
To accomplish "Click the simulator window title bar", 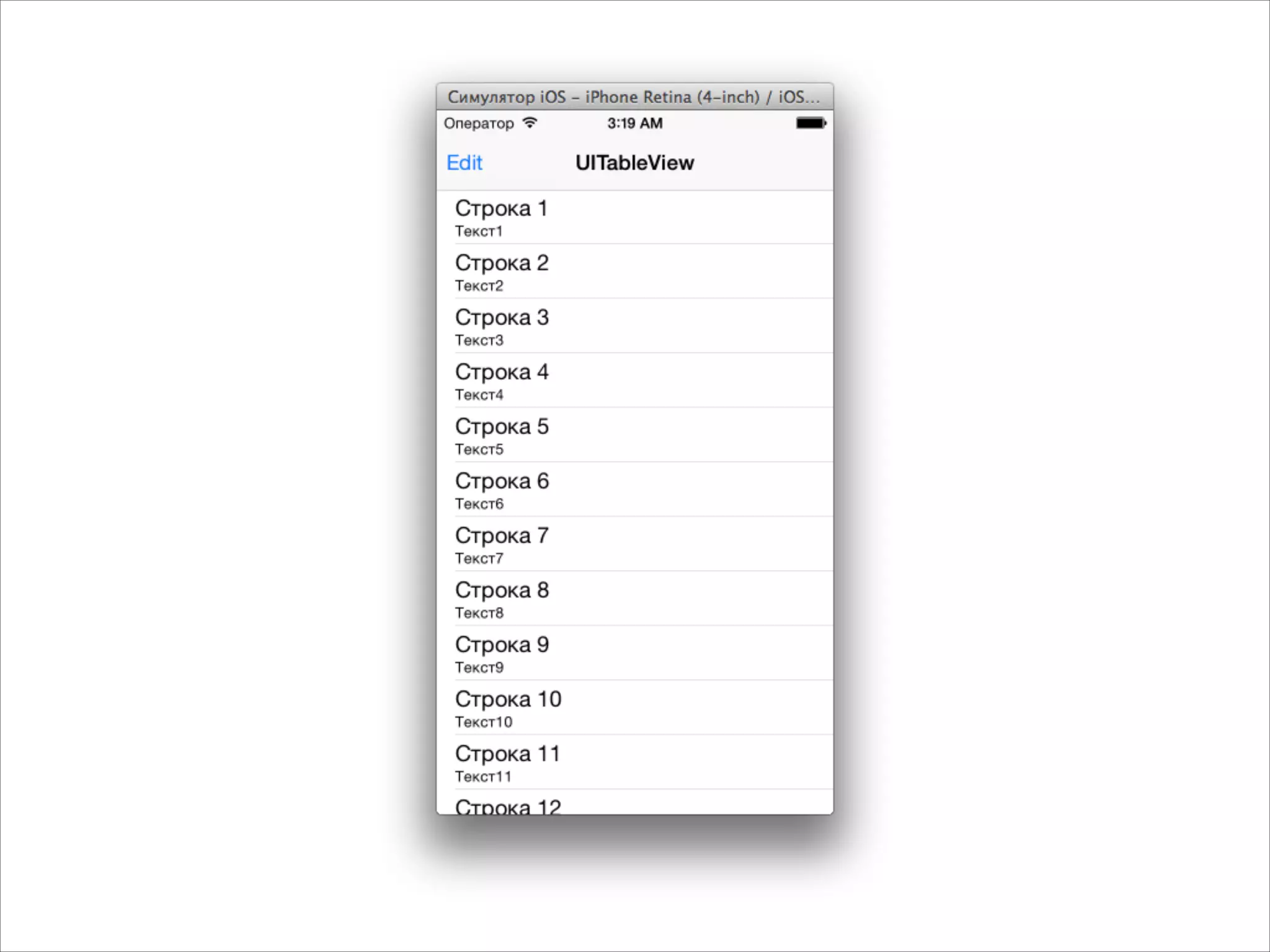I will pos(635,97).
